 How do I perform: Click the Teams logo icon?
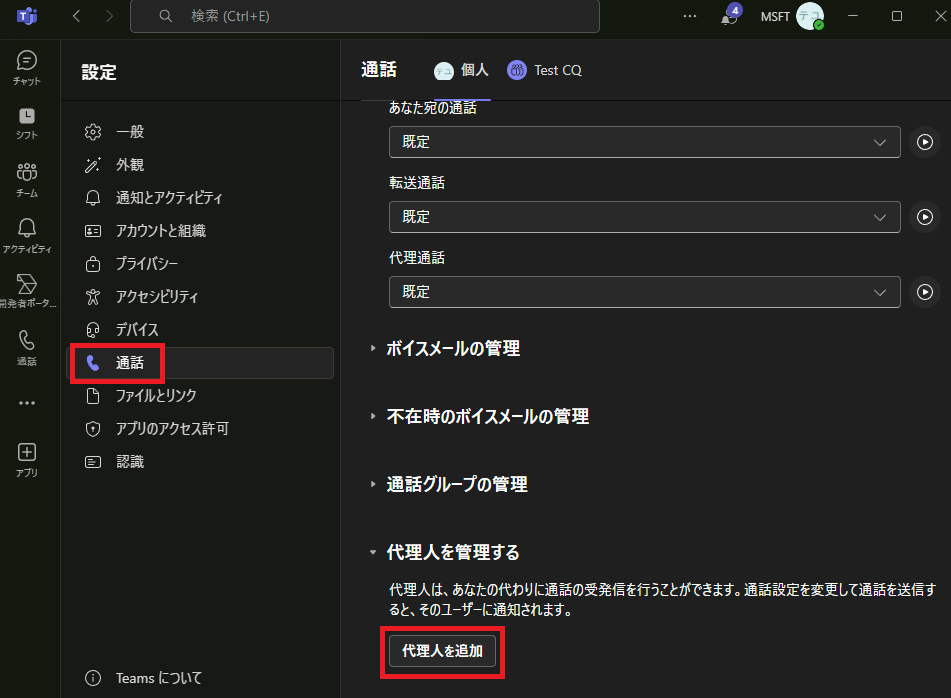27,16
